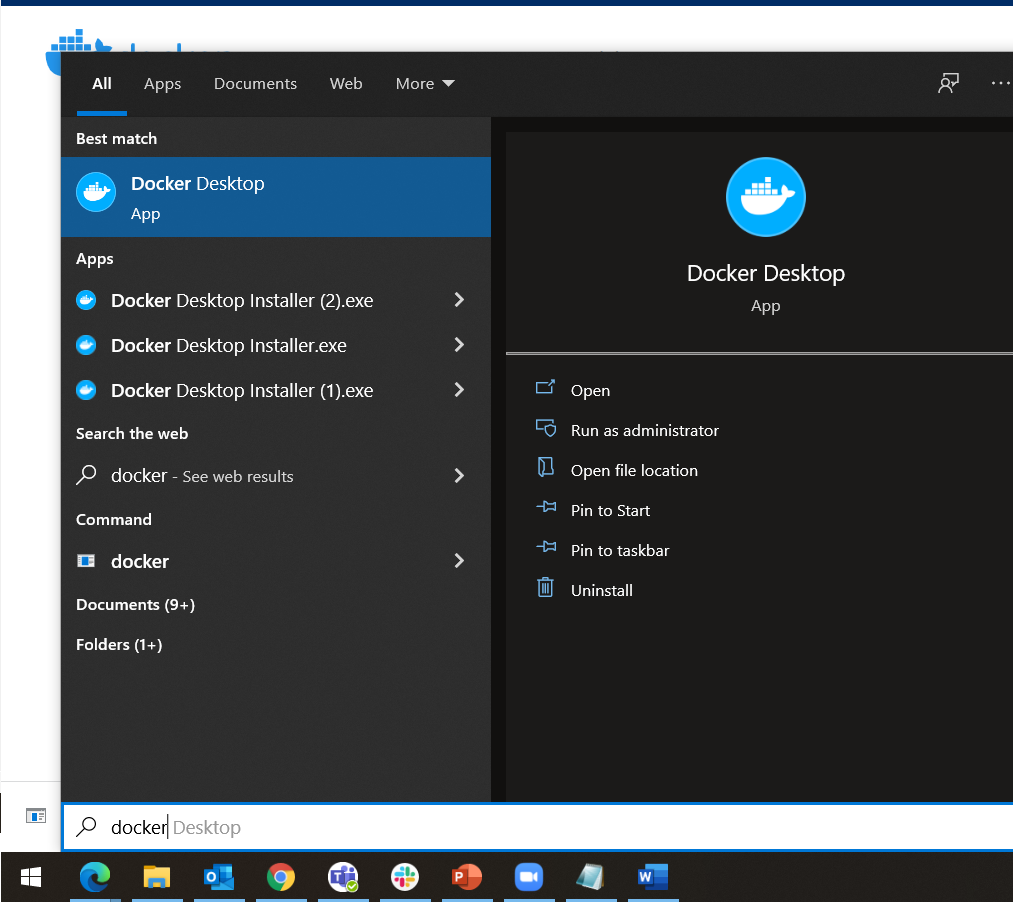The image size is (1013, 902).
Task: Open Zoom from the taskbar
Action: coord(528,877)
